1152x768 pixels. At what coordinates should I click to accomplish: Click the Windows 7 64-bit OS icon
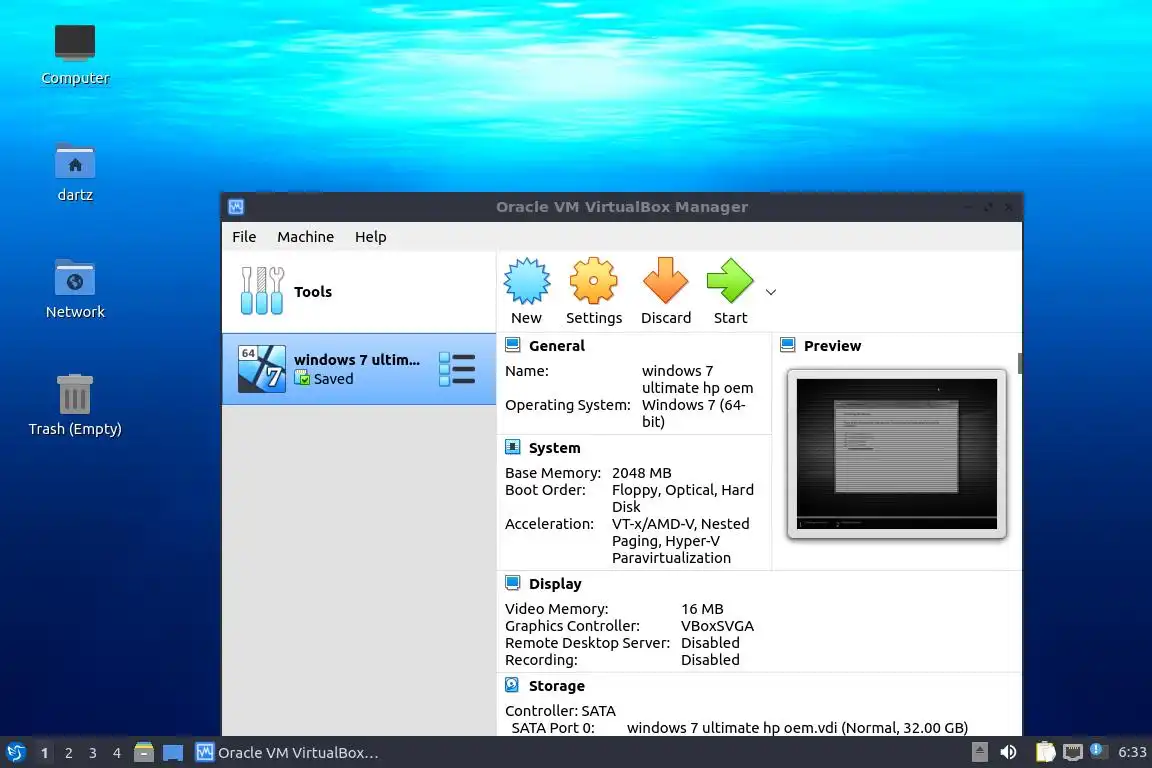point(262,369)
